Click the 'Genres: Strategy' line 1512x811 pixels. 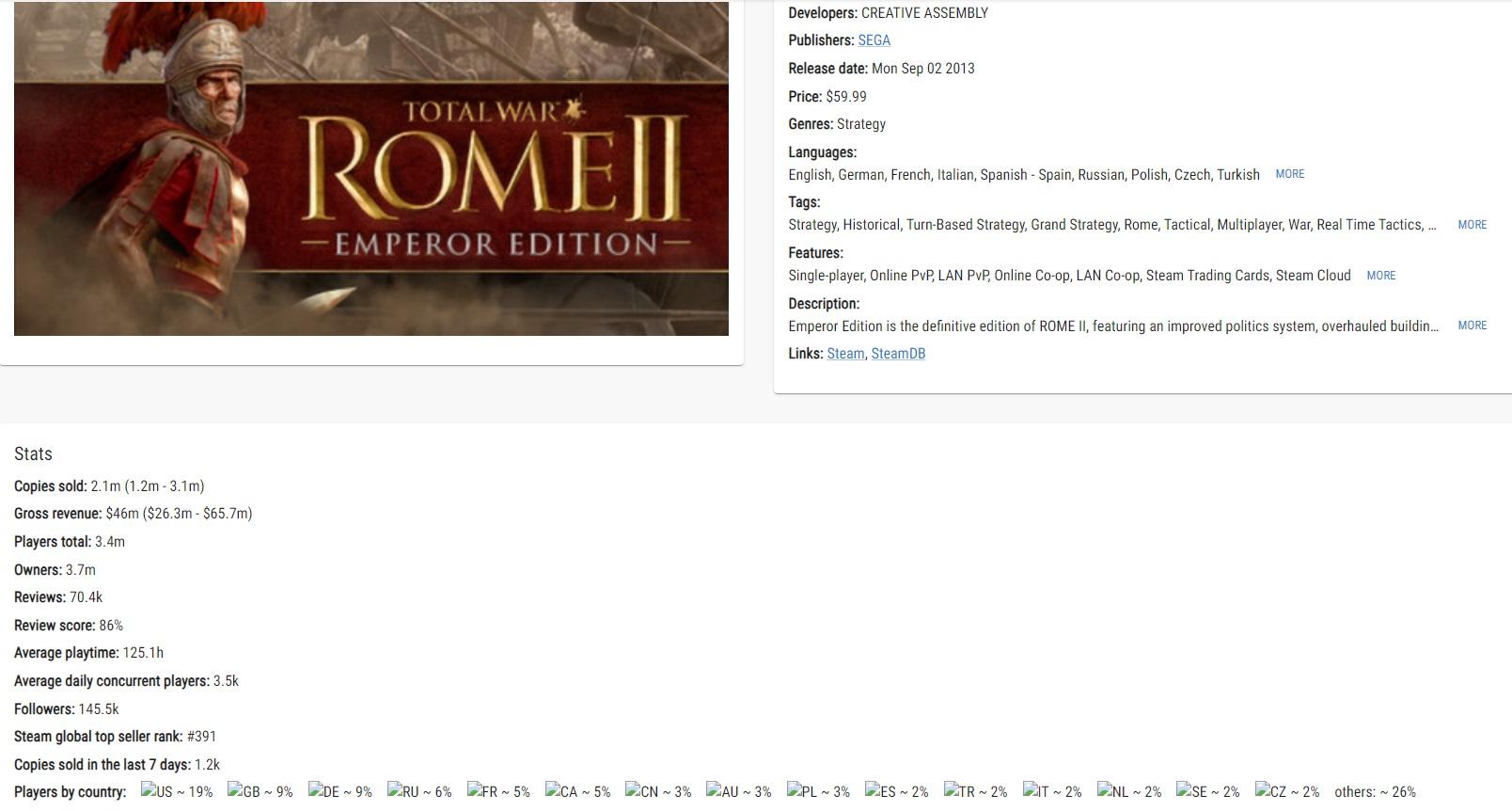click(x=837, y=124)
